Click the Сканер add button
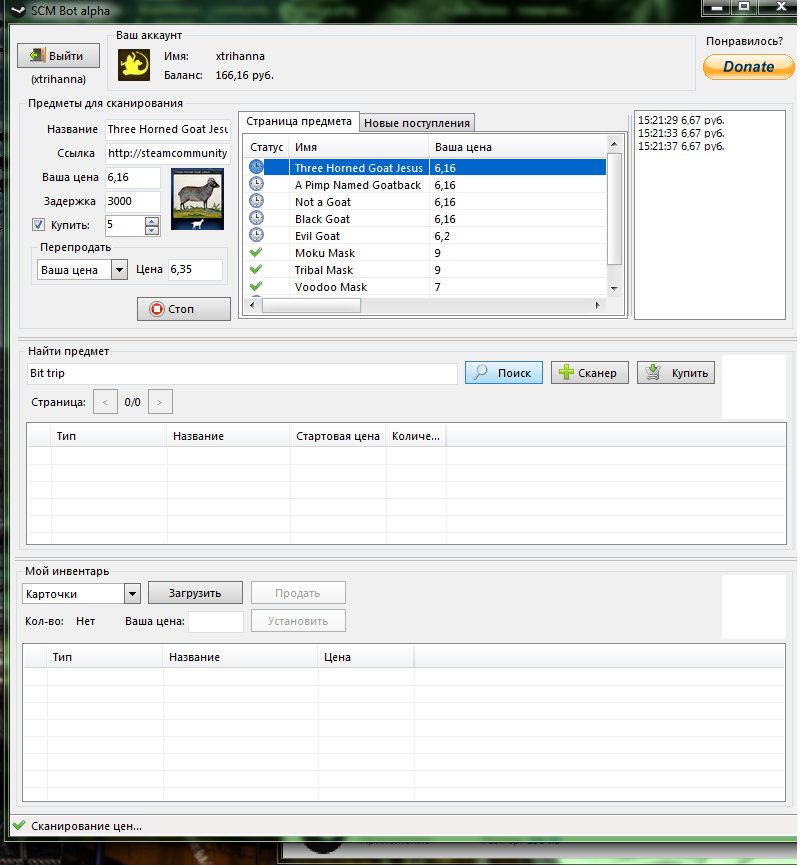 (x=589, y=373)
